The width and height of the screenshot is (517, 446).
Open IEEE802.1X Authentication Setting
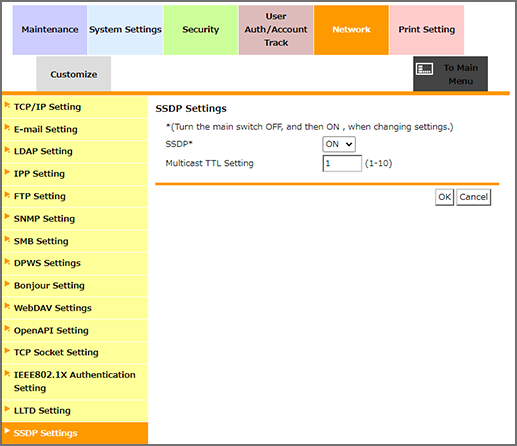point(75,382)
